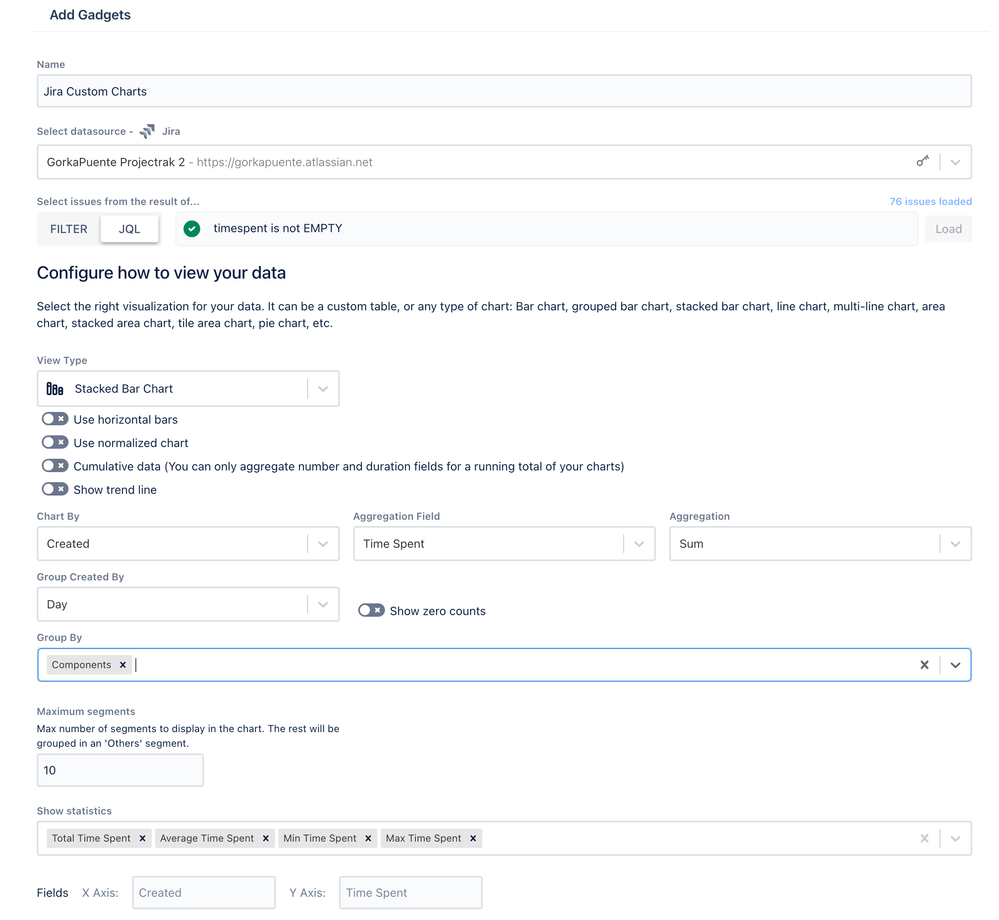Clear all Group By values
This screenshot has width=999, height=920.
click(x=924, y=665)
